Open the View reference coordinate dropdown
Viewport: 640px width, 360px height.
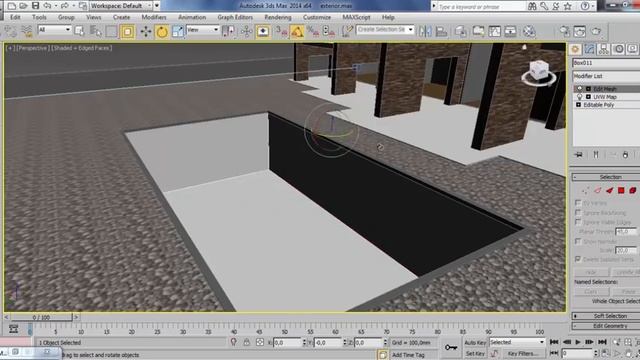click(x=202, y=29)
